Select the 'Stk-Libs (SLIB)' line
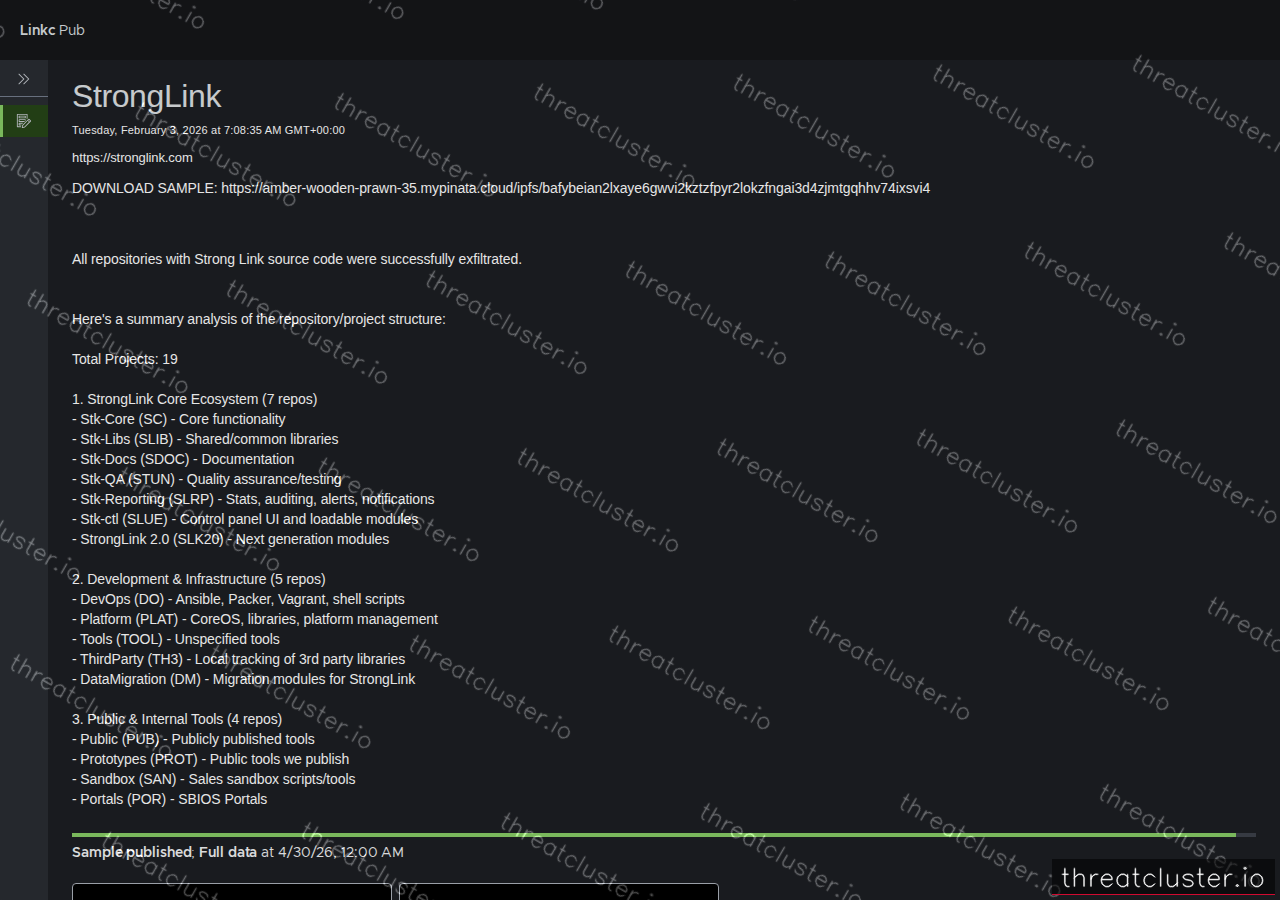The height and width of the screenshot is (900, 1280). tap(205, 439)
